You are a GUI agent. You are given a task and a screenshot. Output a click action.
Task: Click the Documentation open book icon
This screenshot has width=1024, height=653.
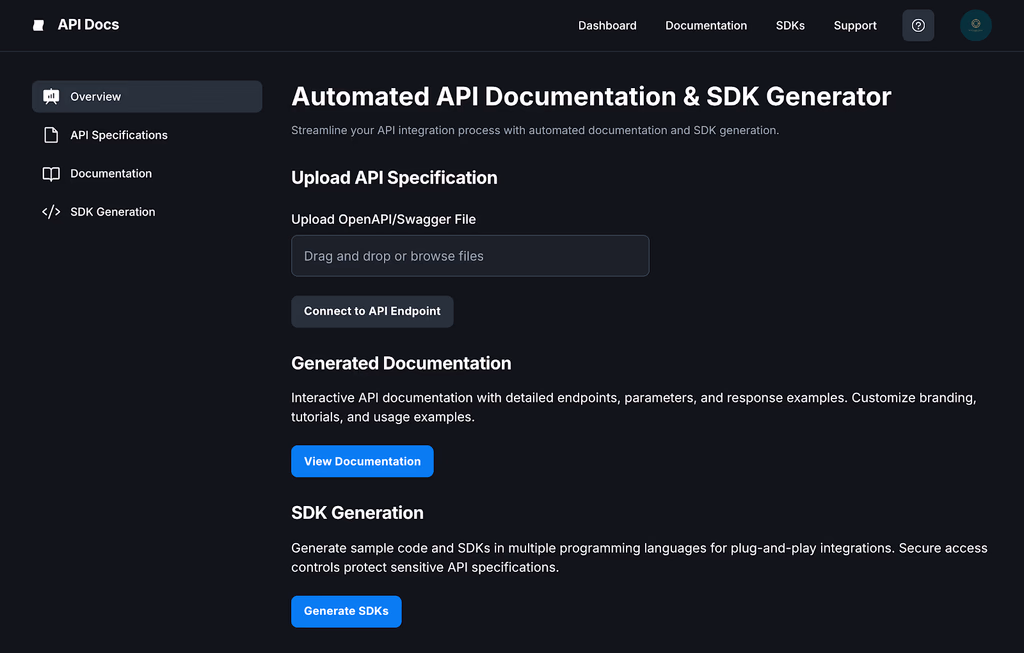[51, 174]
